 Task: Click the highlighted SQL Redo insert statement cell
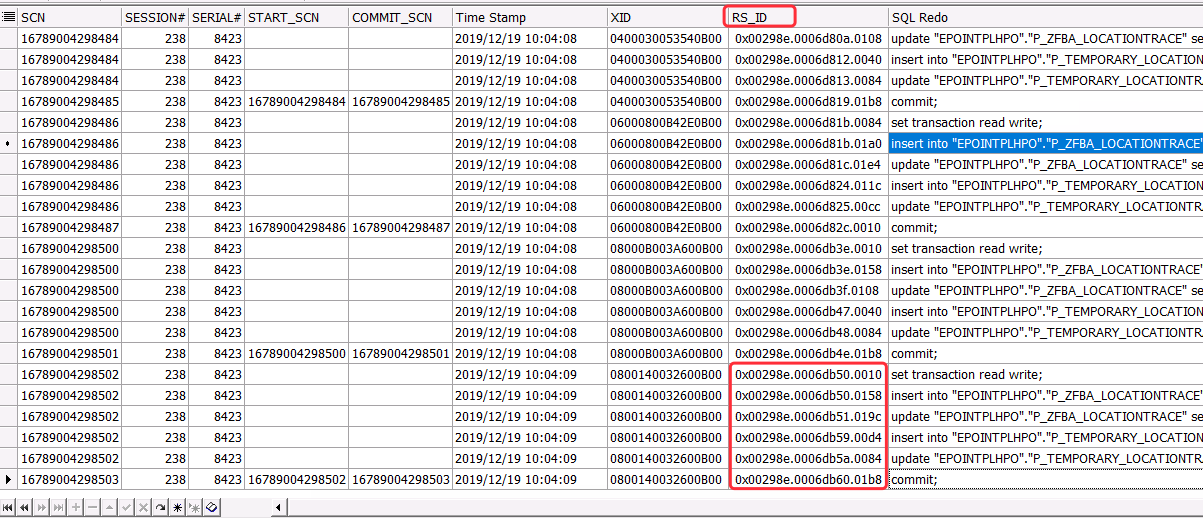(1046, 143)
